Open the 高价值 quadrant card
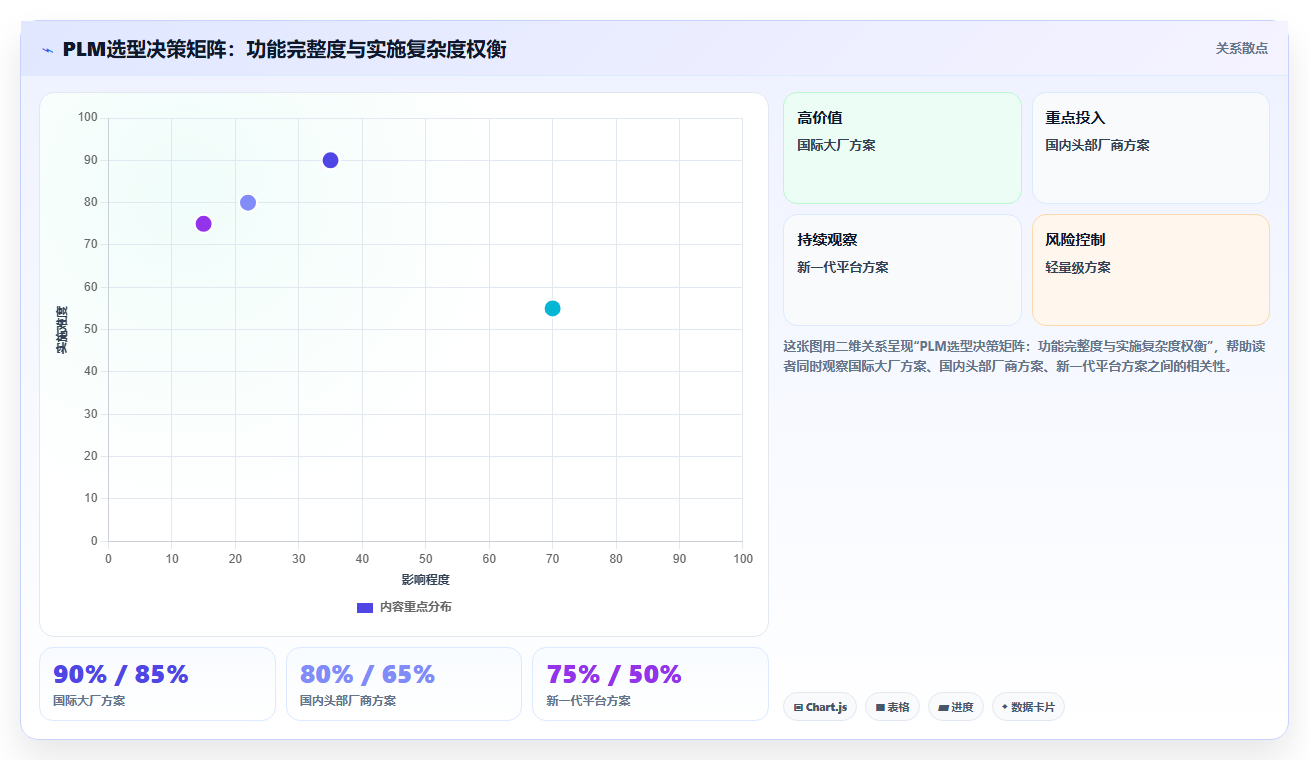The height and width of the screenshot is (760, 1309). click(x=902, y=148)
